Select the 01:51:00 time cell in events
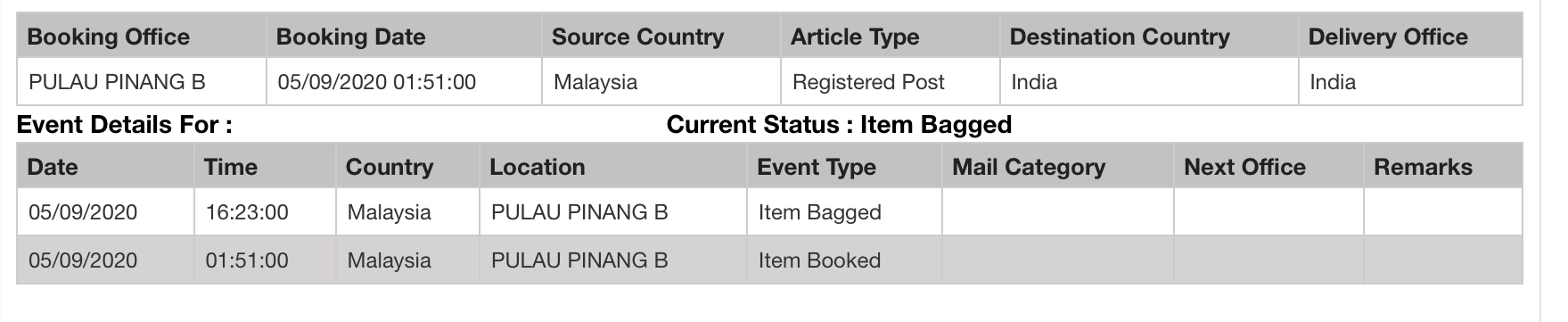This screenshot has height=322, width=1568. [265, 260]
